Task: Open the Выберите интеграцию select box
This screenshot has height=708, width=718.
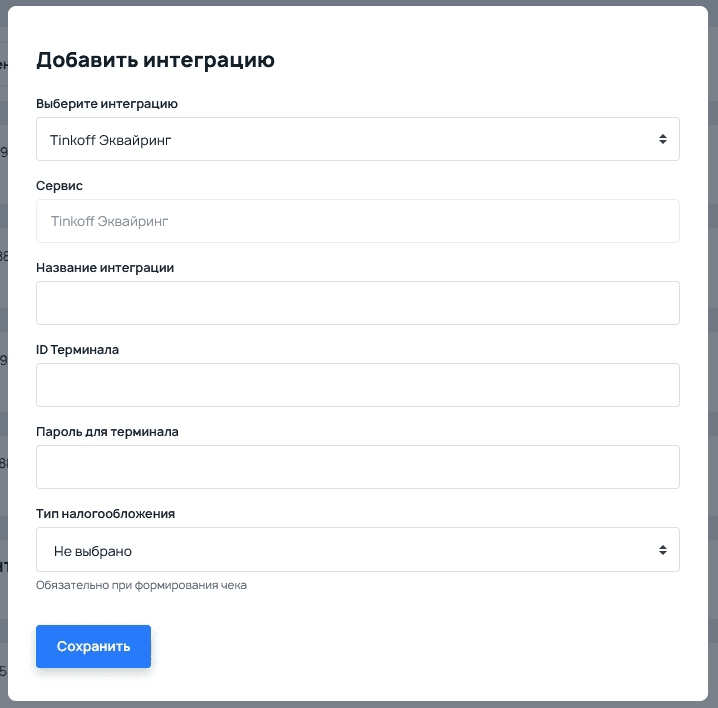Action: (357, 140)
